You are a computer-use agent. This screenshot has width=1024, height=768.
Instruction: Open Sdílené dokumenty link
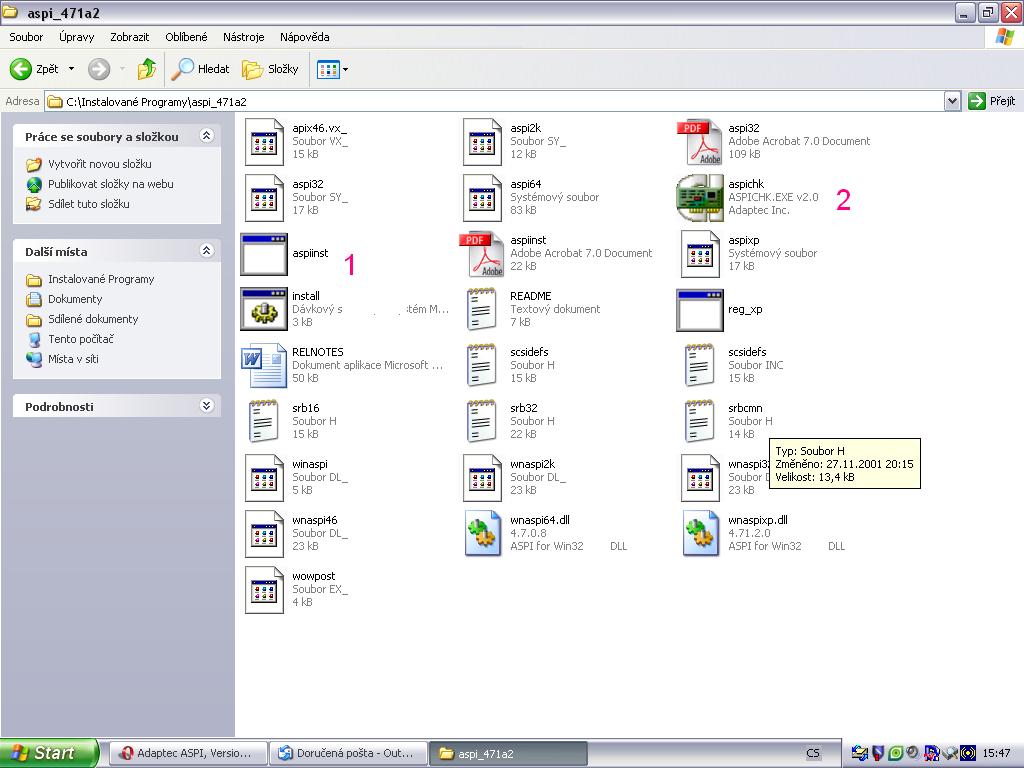point(93,319)
